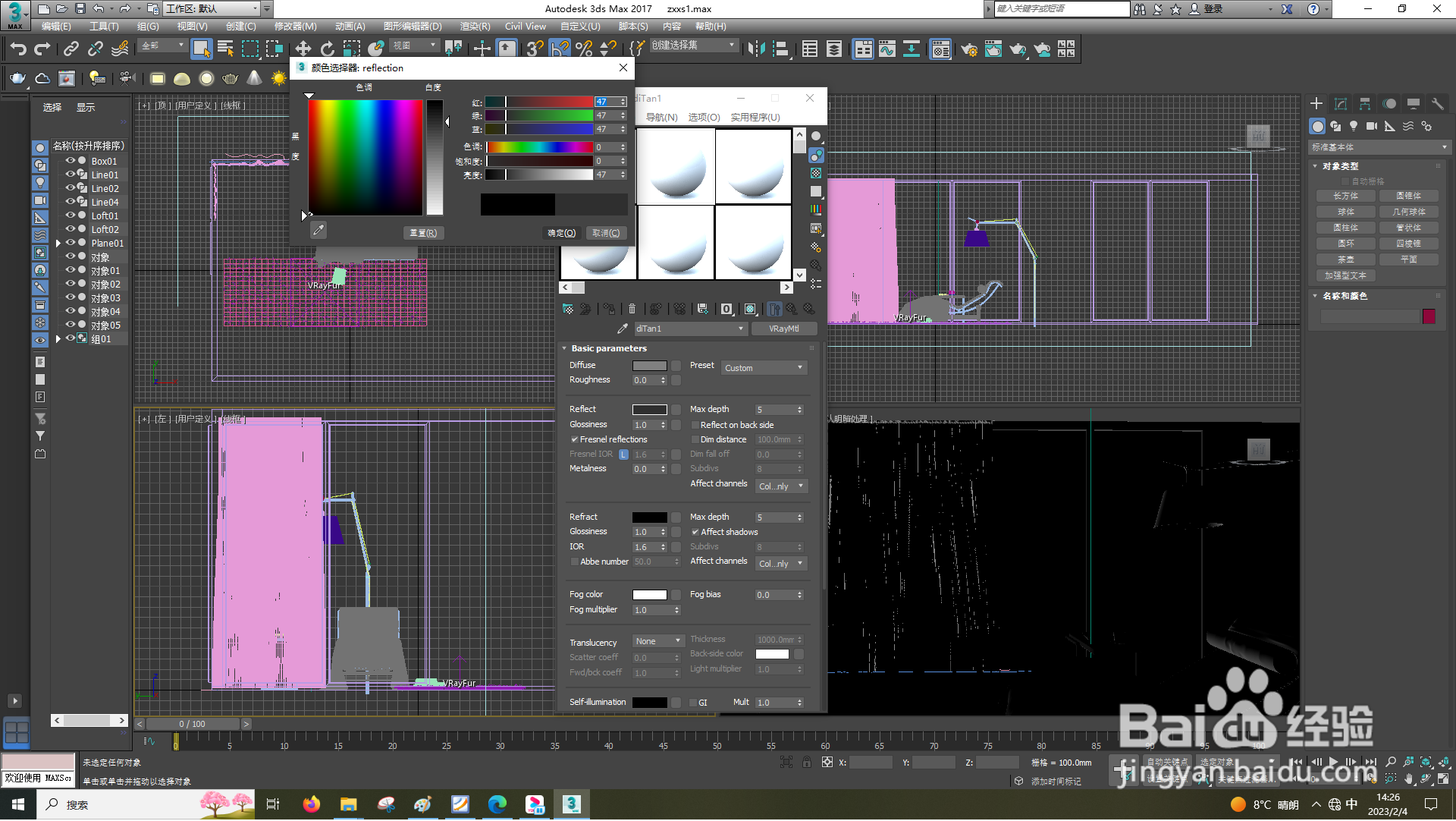
Task: Pick material from object eyedropper
Action: [x=623, y=329]
